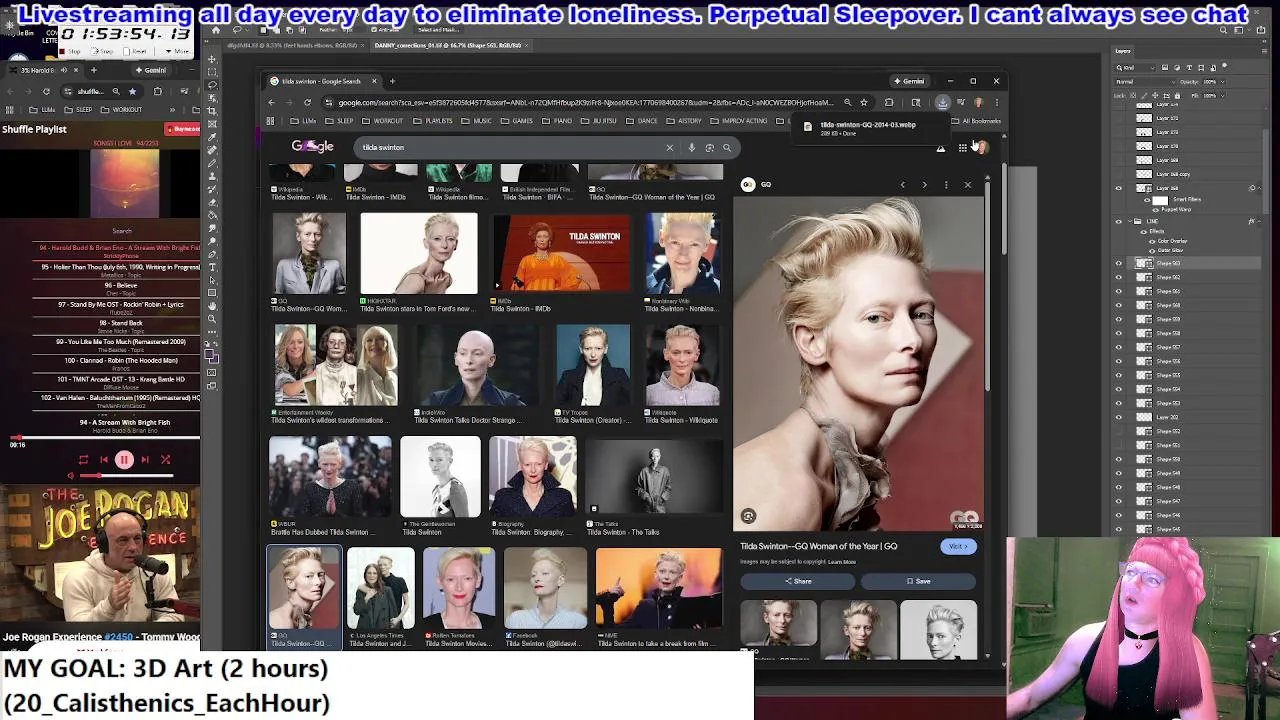Open the More dropdown in recorder bar
Viewport: 1280px width, 720px height.
pyautogui.click(x=179, y=51)
